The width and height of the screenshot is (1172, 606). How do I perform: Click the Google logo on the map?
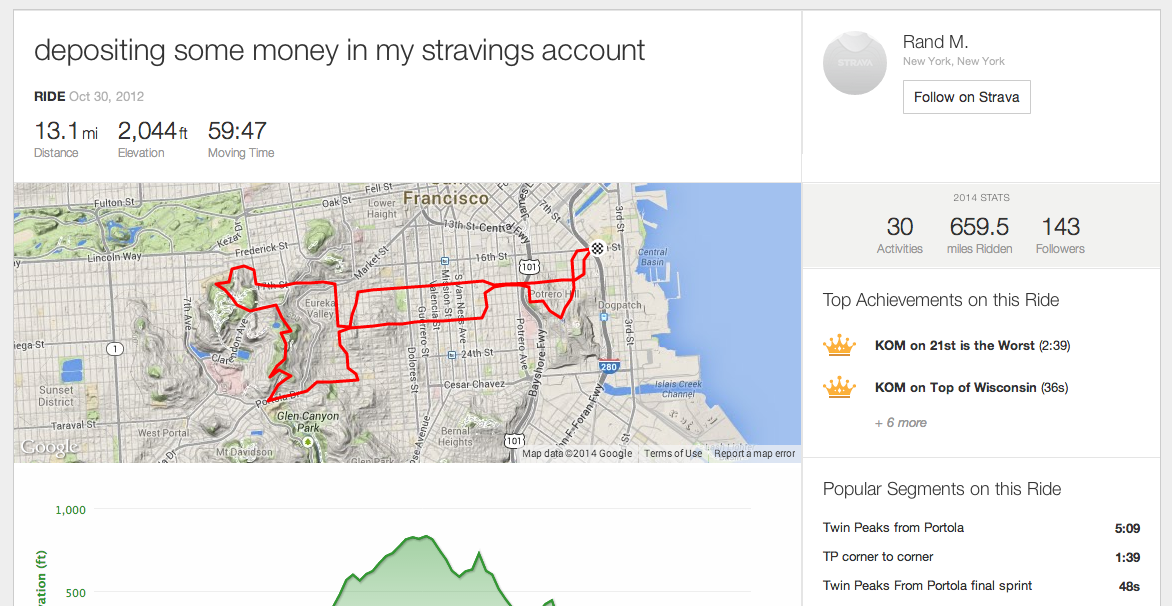coord(49,447)
